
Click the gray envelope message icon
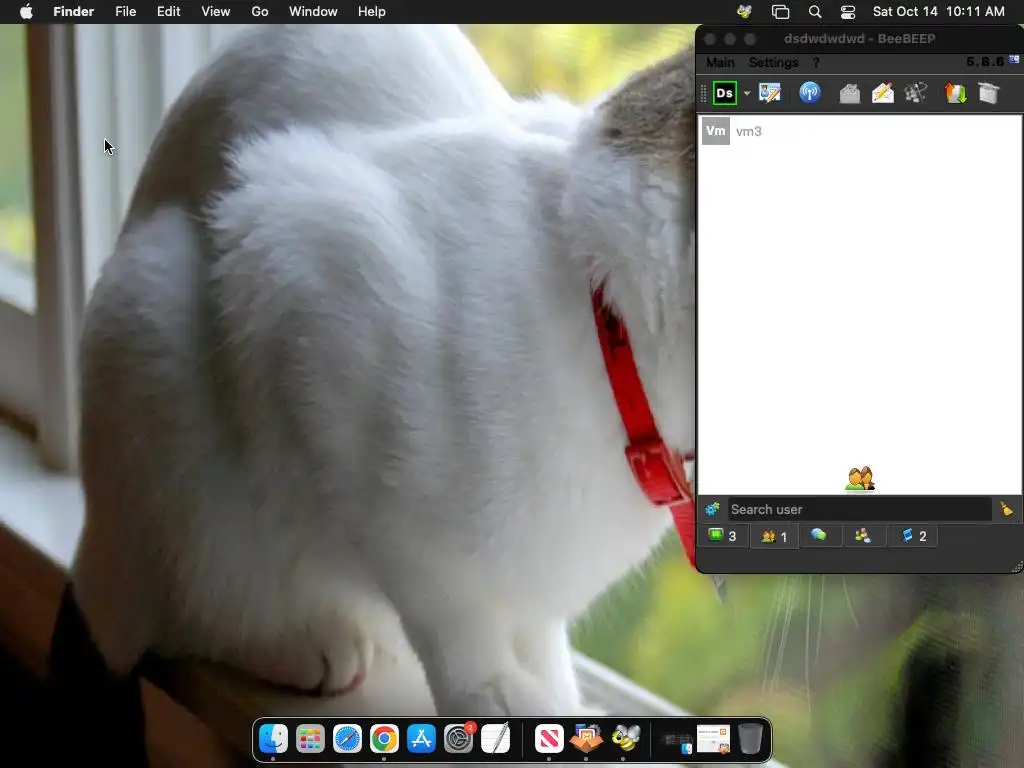(850, 93)
